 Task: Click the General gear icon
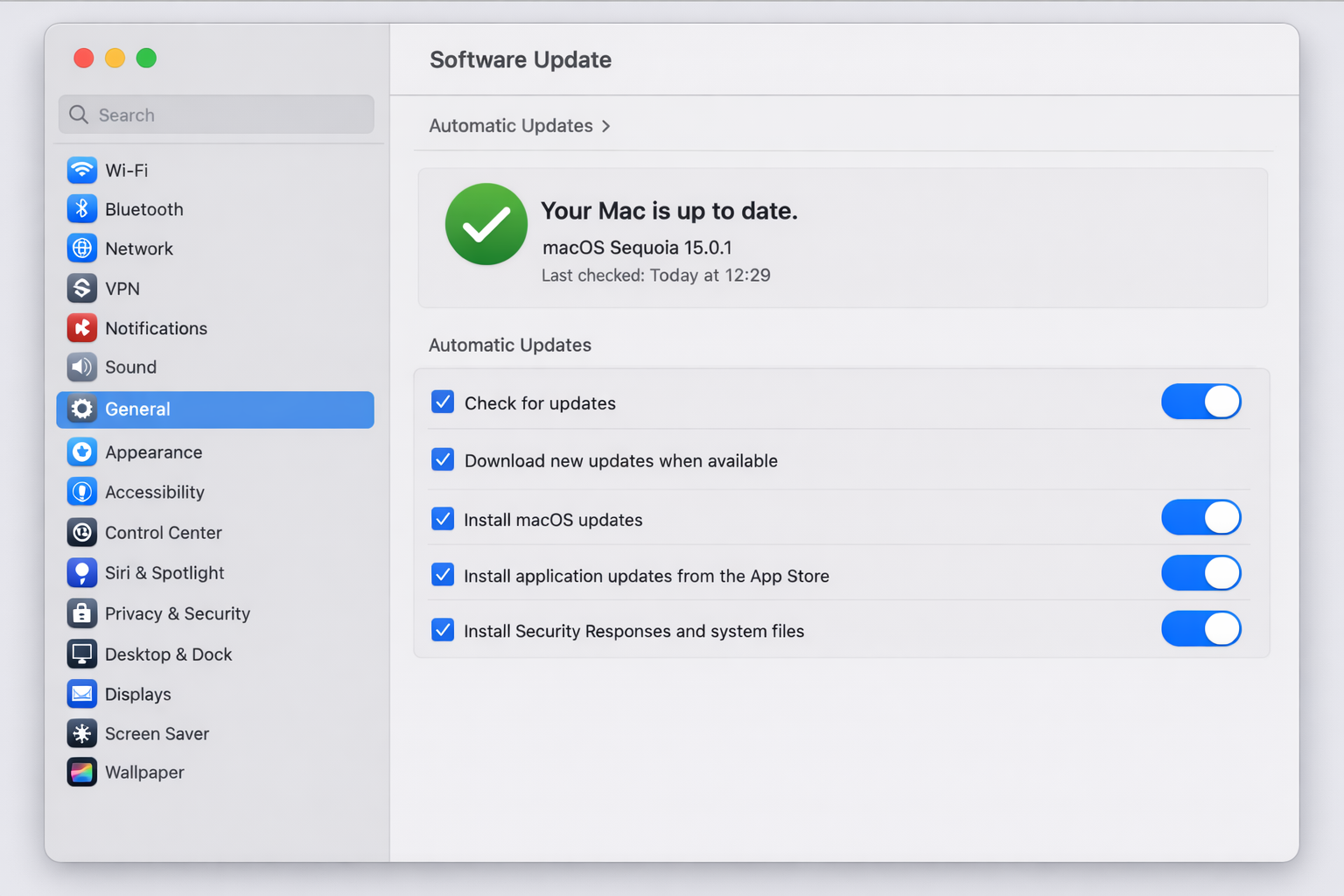click(x=82, y=409)
